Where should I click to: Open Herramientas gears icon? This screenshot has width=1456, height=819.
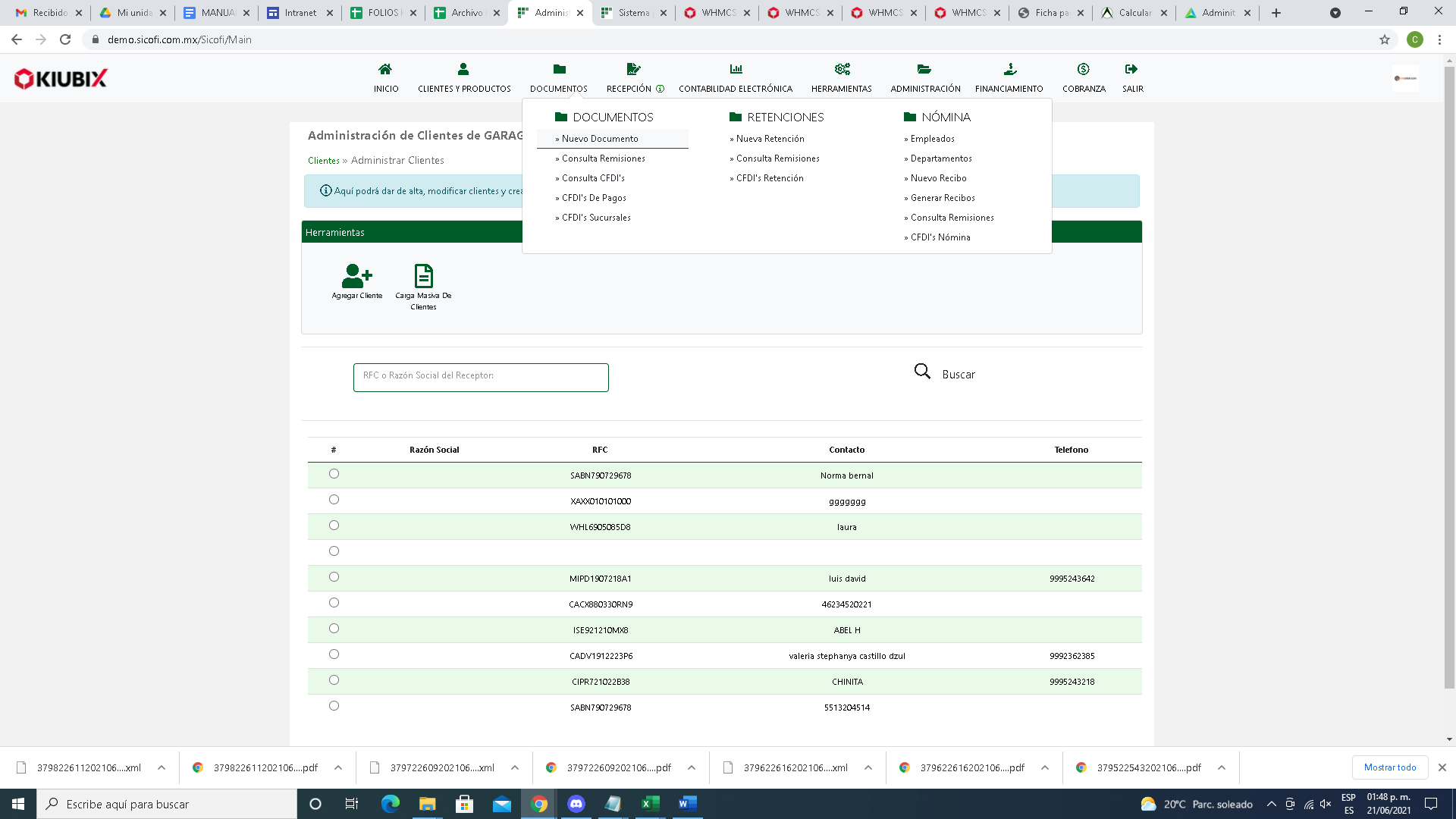point(842,69)
